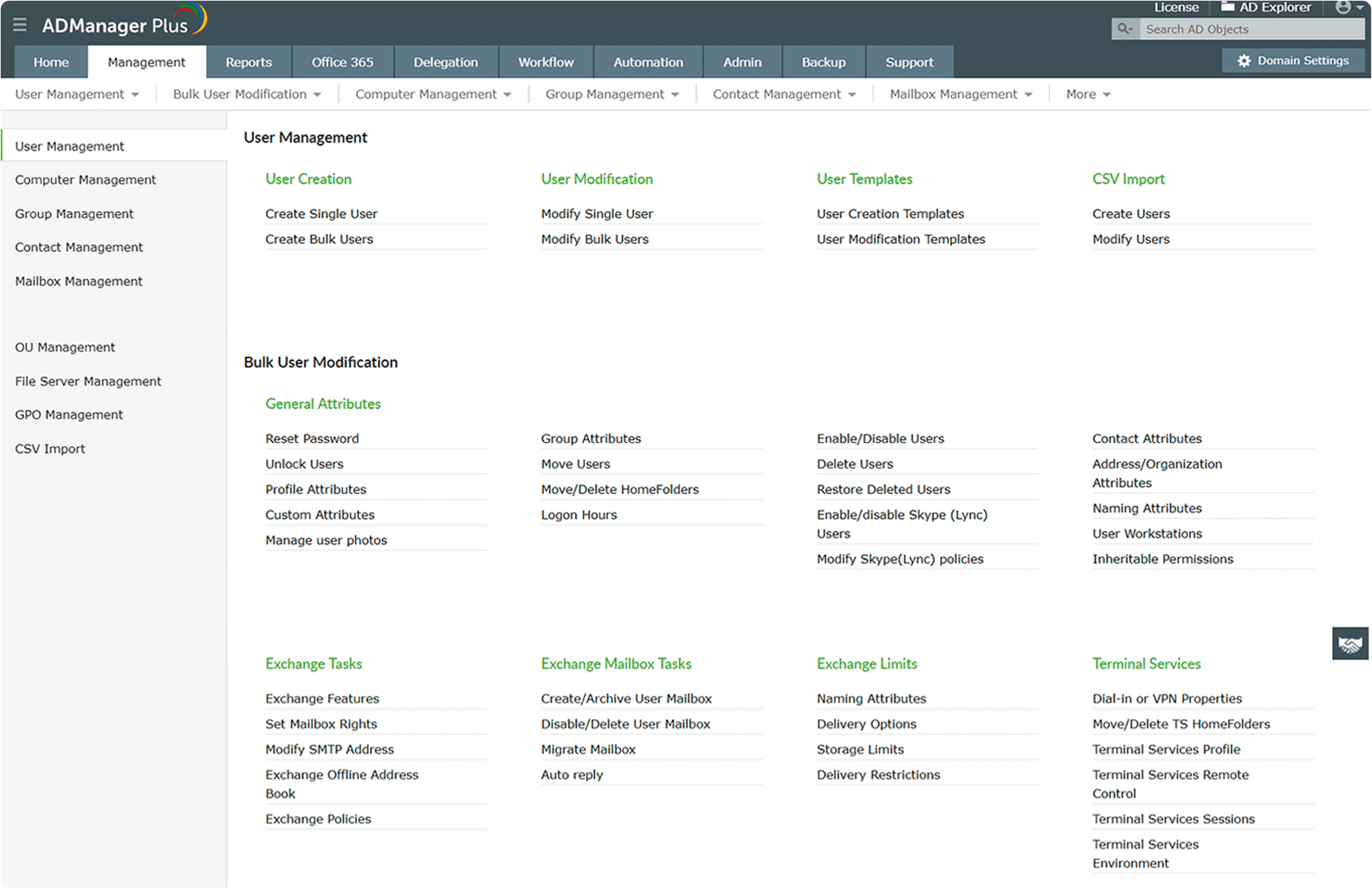Select the Management tab
Image resolution: width=1372 pixels, height=888 pixels.
[146, 62]
